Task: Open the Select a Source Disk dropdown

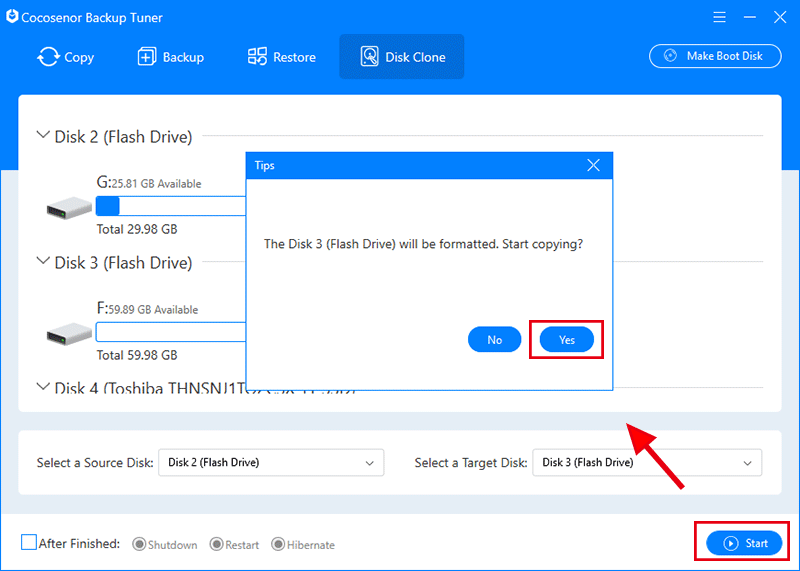Action: pyautogui.click(x=271, y=463)
